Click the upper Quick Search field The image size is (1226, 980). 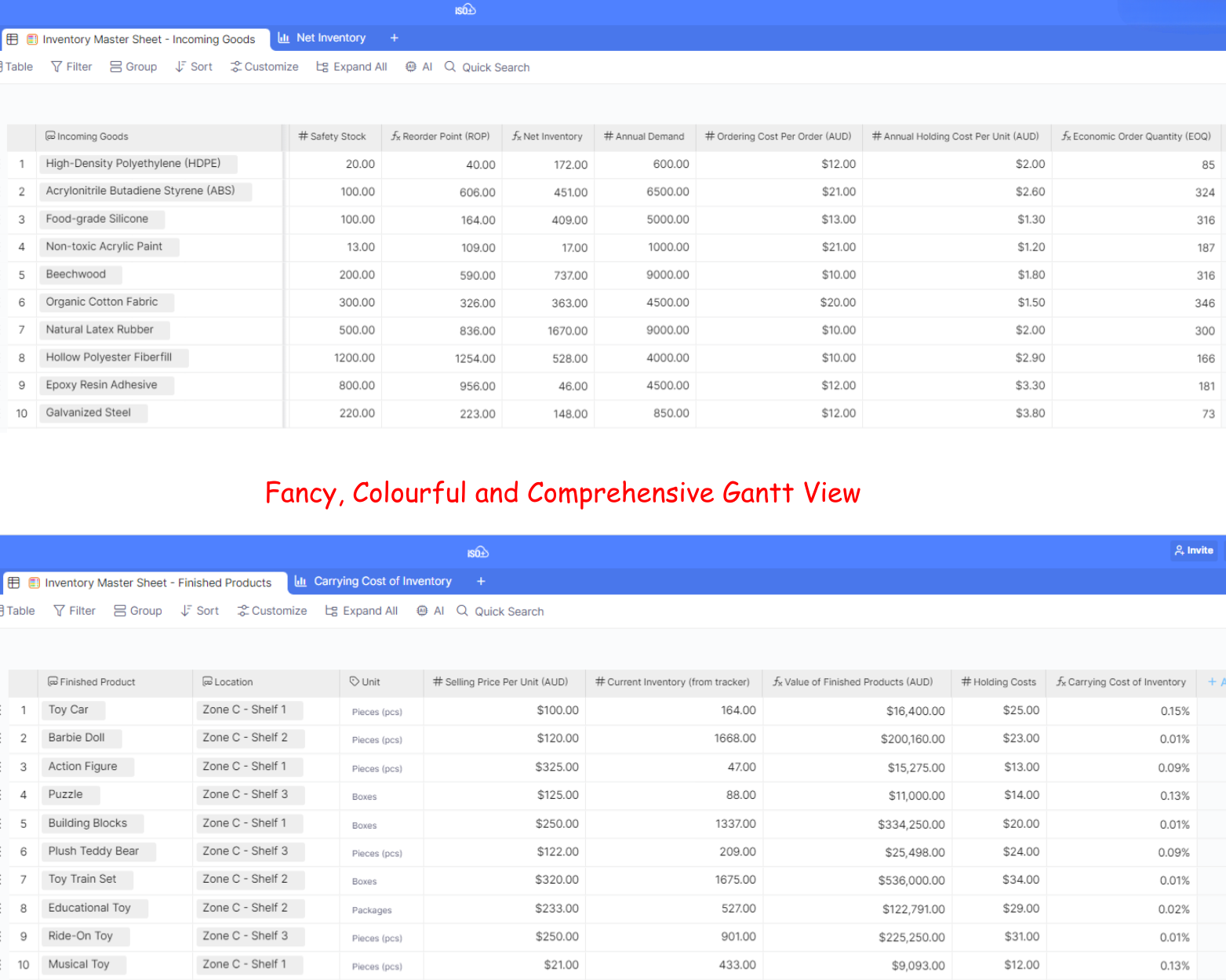click(x=495, y=67)
